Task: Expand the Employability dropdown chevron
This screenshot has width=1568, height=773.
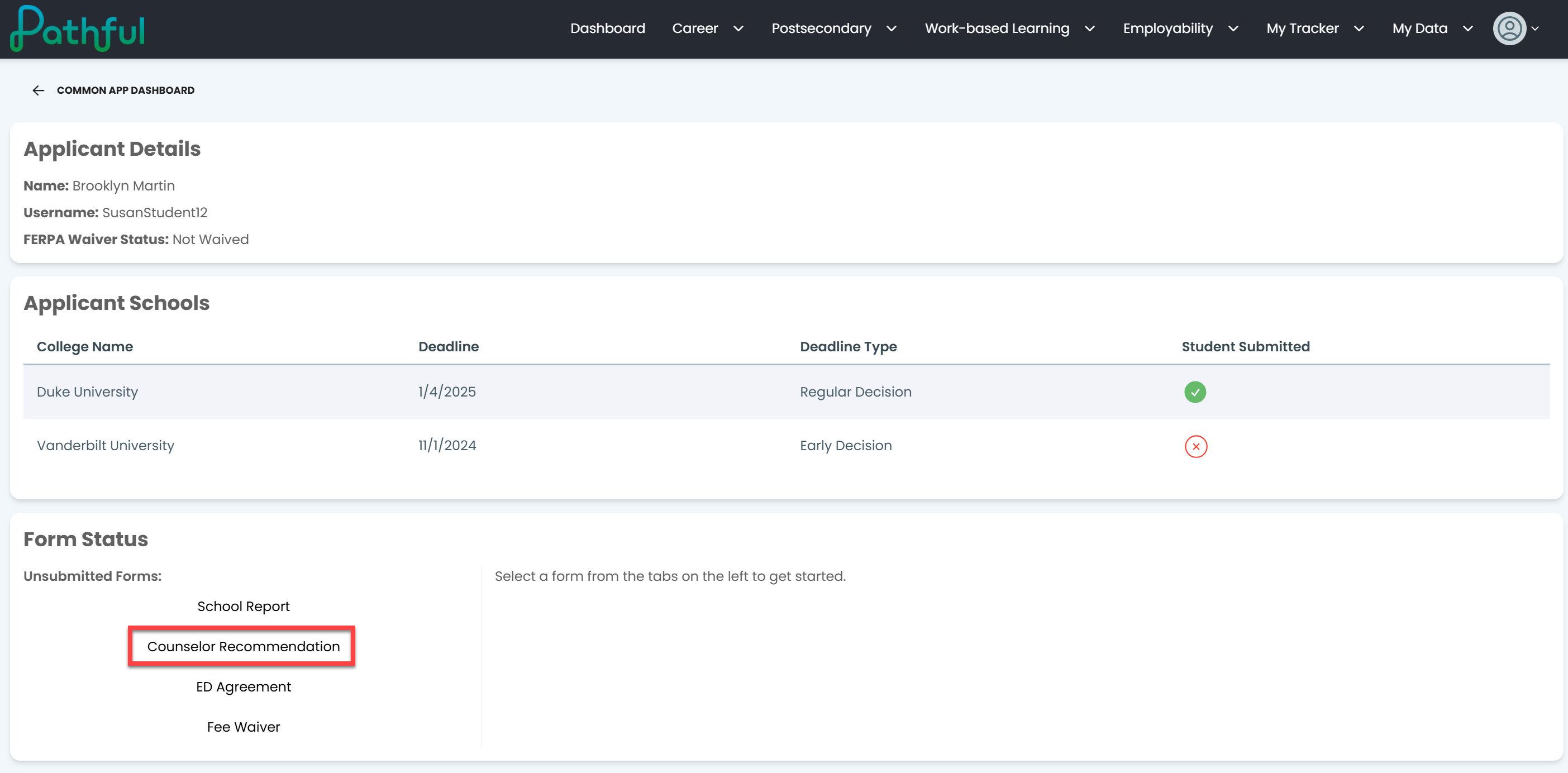Action: pyautogui.click(x=1233, y=28)
